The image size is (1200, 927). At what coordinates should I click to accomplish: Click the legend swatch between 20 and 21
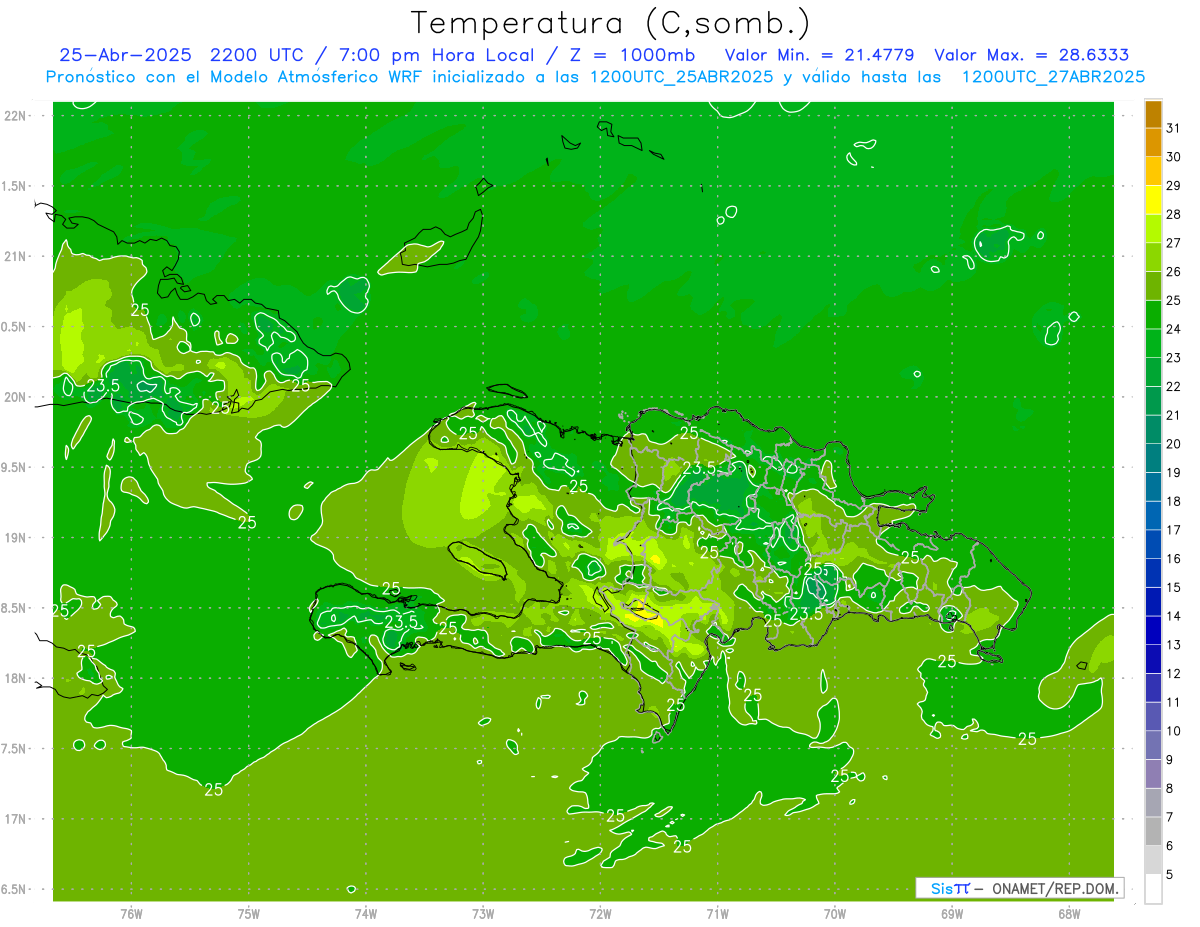(1153, 430)
